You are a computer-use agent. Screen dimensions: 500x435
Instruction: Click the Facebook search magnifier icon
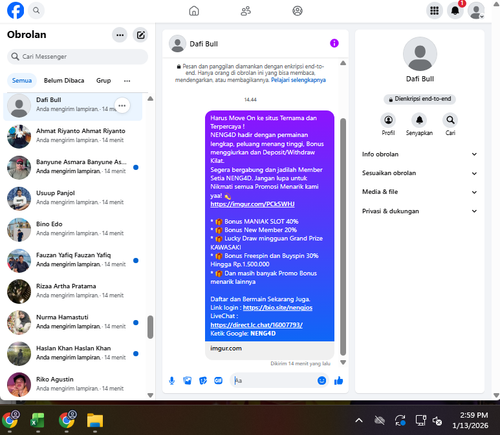click(36, 10)
